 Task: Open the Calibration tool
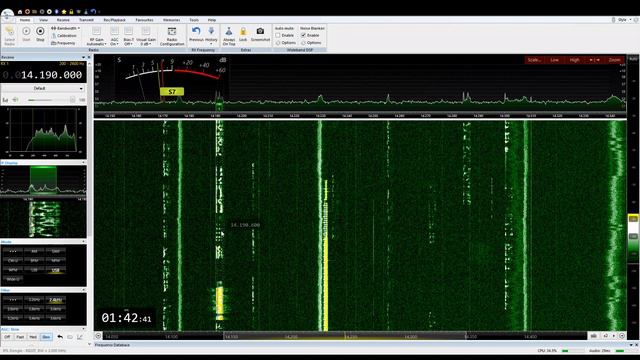[64, 36]
